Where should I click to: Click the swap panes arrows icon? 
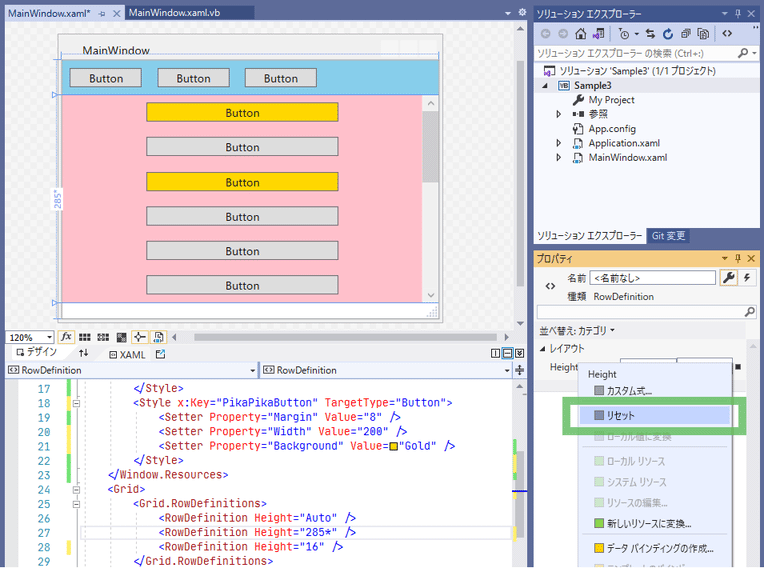click(84, 354)
